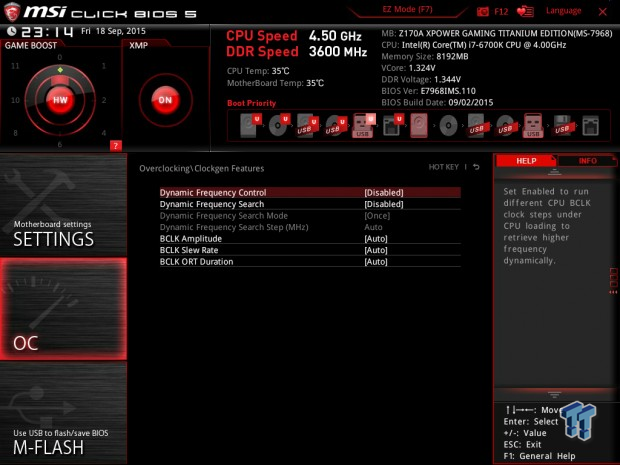620x465 pixels.
Task: Click Dynamic Frequency Search Step Auto value
Action: [373, 227]
